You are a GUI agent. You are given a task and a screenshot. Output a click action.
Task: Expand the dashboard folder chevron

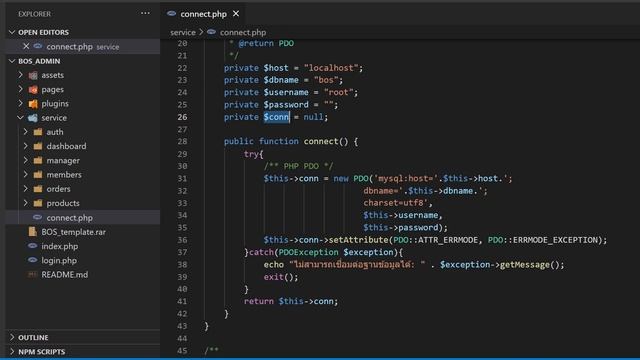tap(26, 146)
